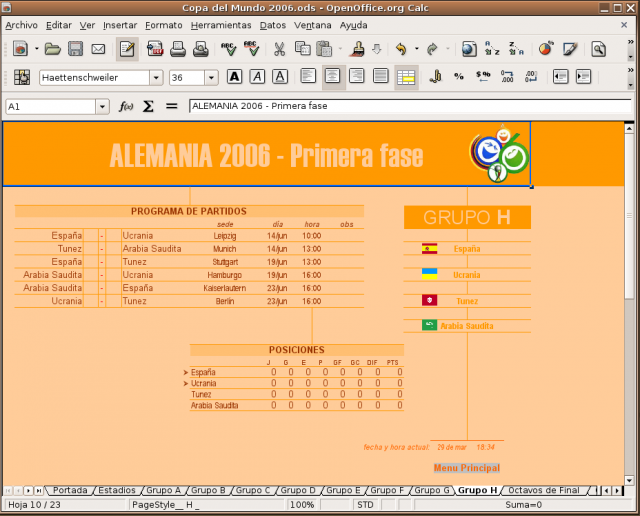Open the Undo history dropdown arrow
This screenshot has height=516, width=640.
tap(416, 49)
